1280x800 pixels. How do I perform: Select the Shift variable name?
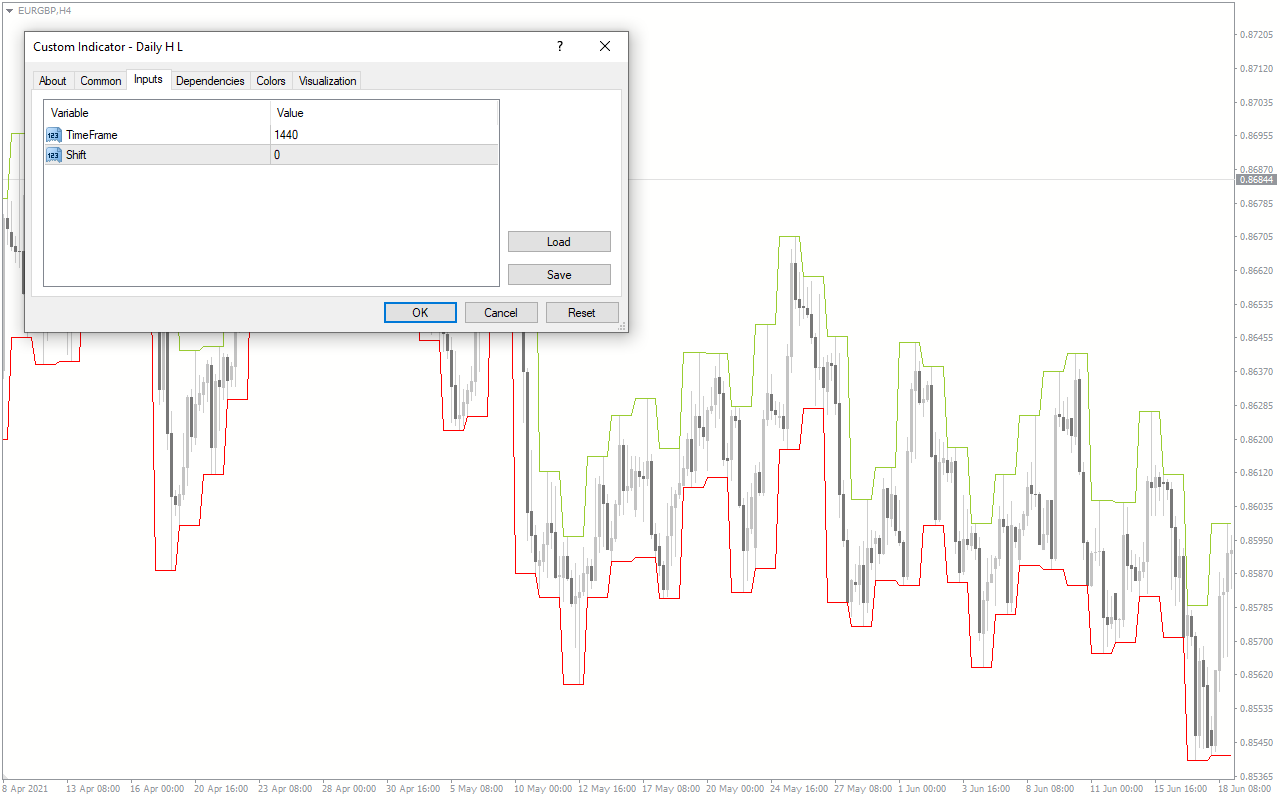[76, 155]
